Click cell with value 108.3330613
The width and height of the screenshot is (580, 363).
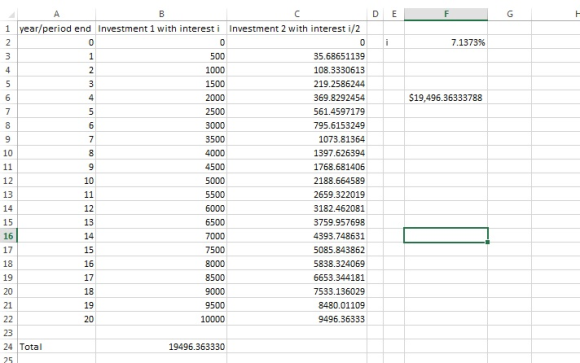(297, 70)
